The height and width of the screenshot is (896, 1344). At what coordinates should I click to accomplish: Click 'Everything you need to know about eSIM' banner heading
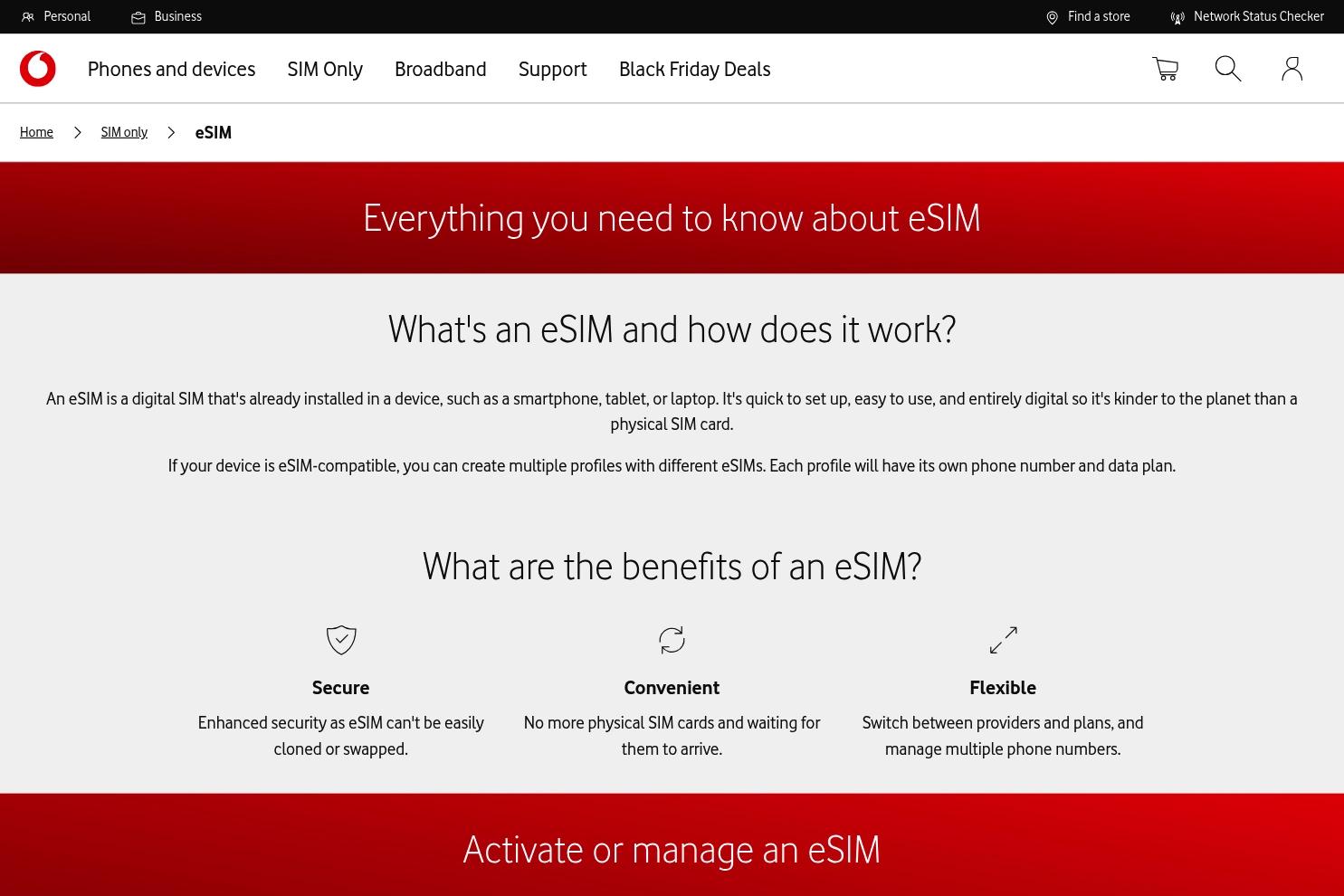(672, 218)
